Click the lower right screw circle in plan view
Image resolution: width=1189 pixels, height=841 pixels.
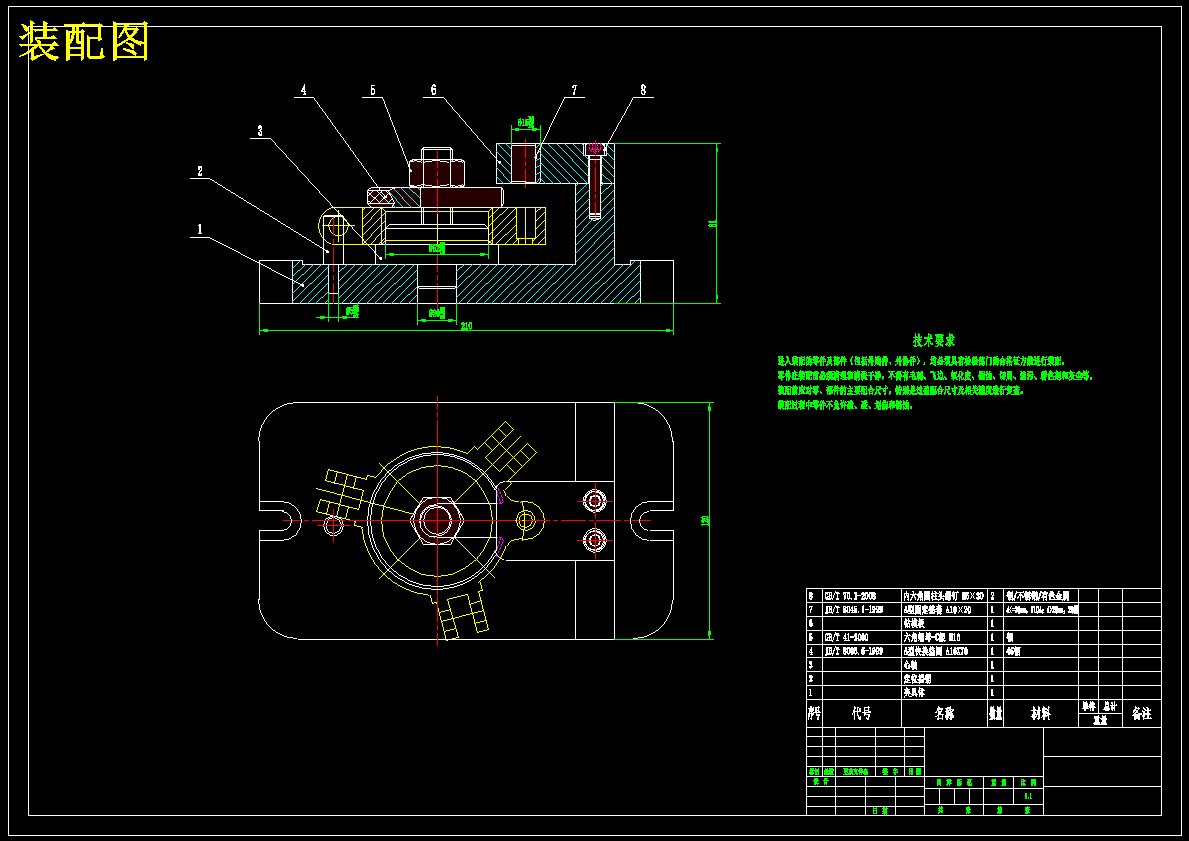coord(594,541)
